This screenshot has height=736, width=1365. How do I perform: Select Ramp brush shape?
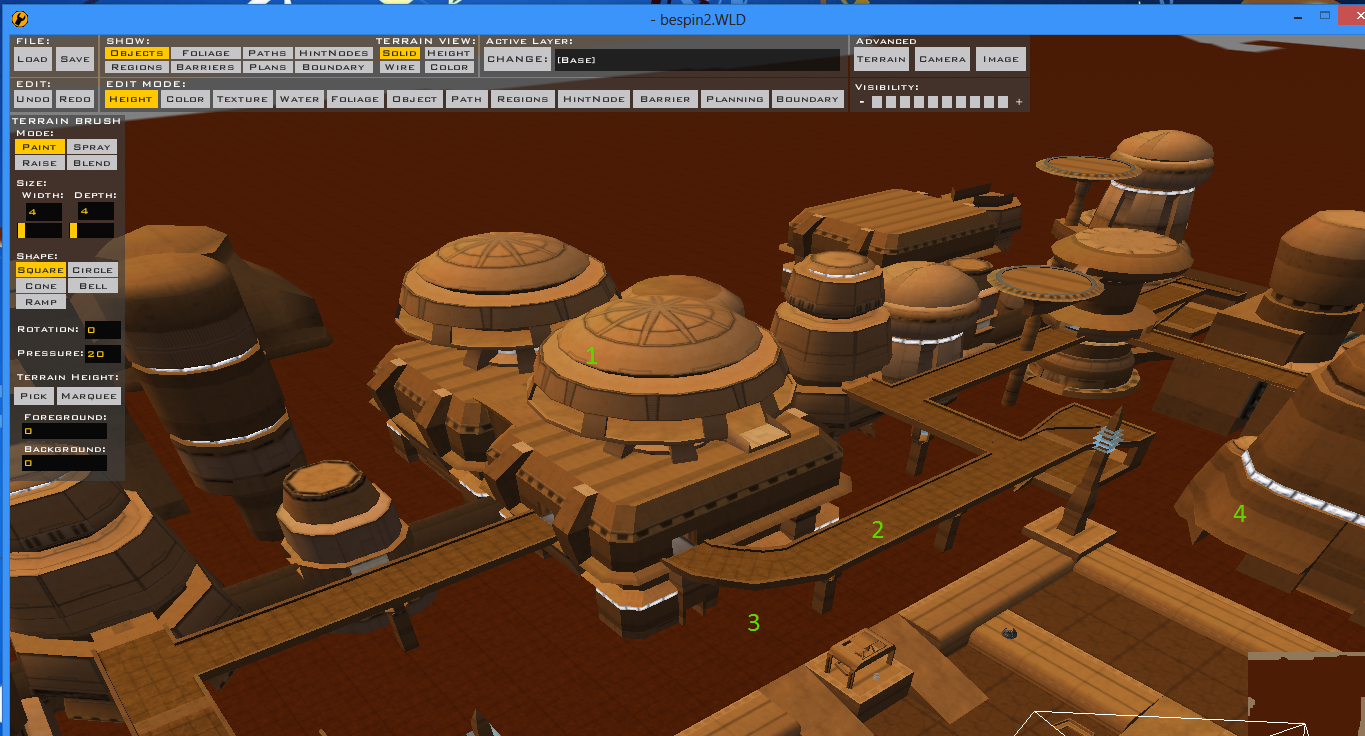pos(40,301)
